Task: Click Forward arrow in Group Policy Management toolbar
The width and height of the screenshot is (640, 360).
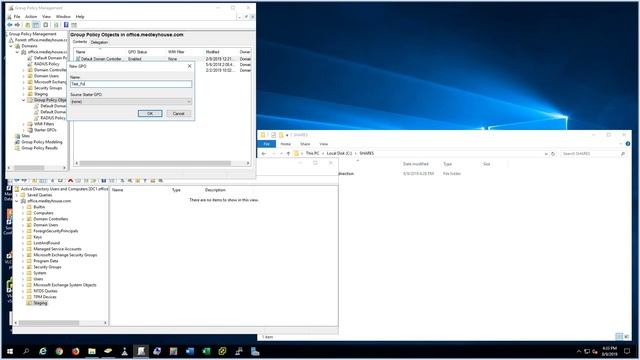Action: [x=17, y=25]
